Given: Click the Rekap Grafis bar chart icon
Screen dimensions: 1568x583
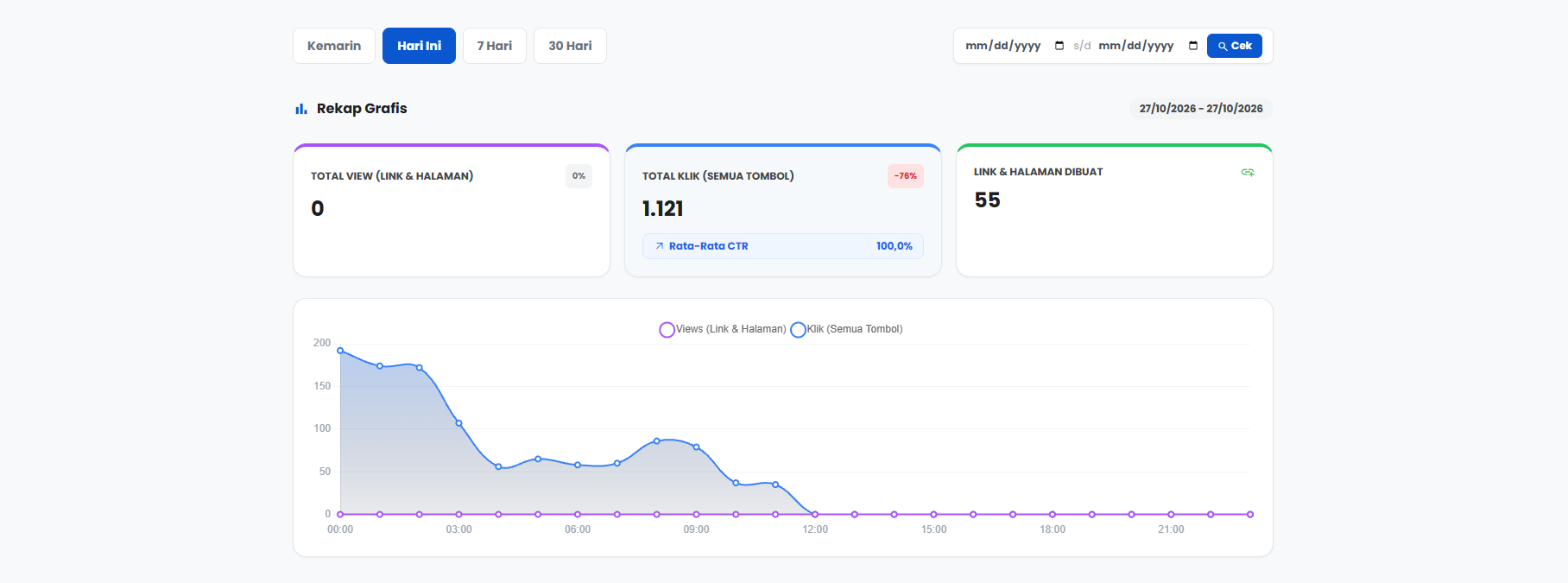Looking at the screenshot, I should click(301, 109).
